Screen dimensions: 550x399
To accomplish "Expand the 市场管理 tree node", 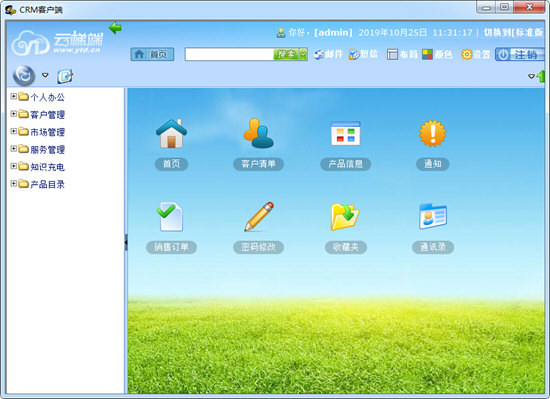I will click(x=13, y=131).
